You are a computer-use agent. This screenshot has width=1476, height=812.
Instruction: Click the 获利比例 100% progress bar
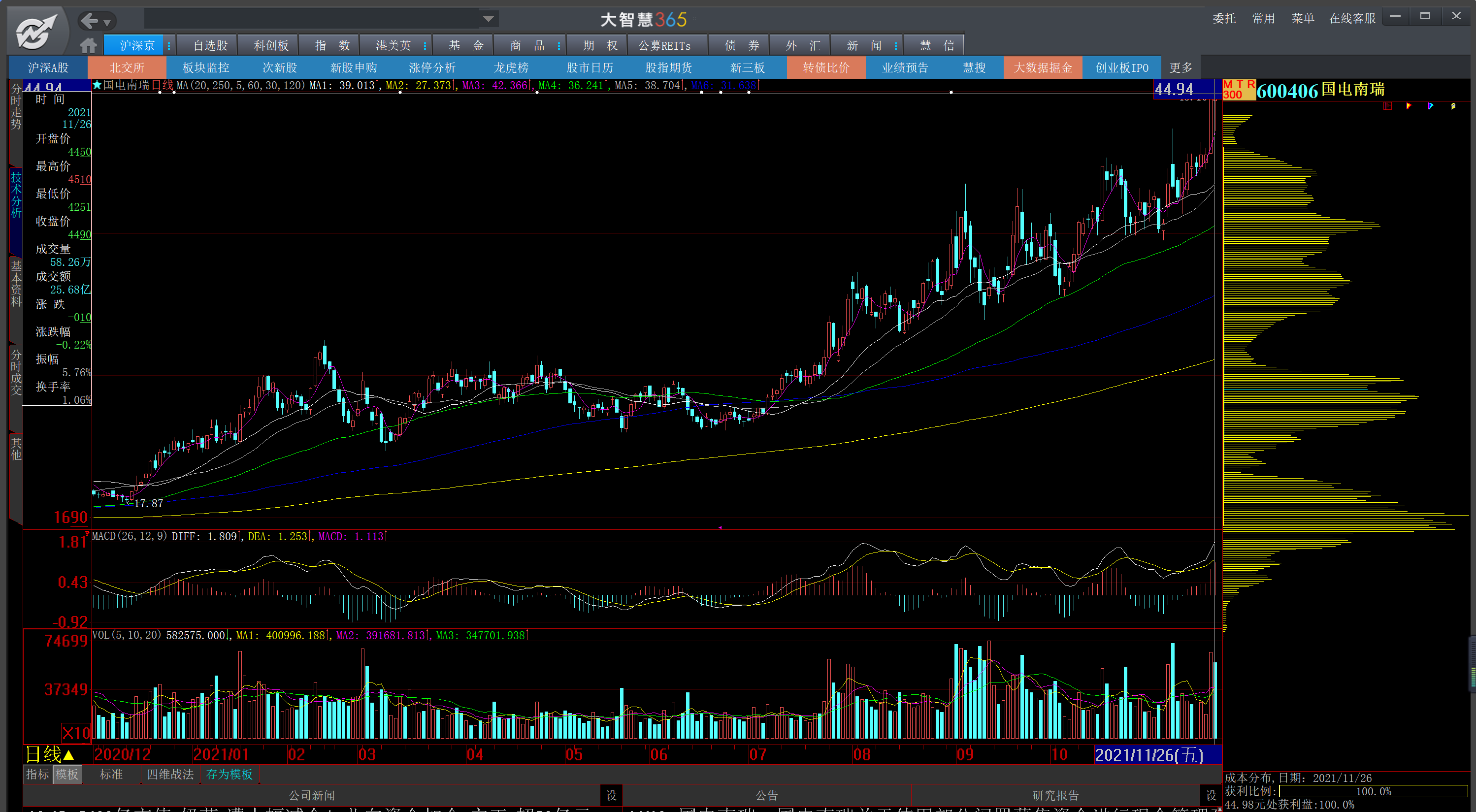click(1373, 791)
